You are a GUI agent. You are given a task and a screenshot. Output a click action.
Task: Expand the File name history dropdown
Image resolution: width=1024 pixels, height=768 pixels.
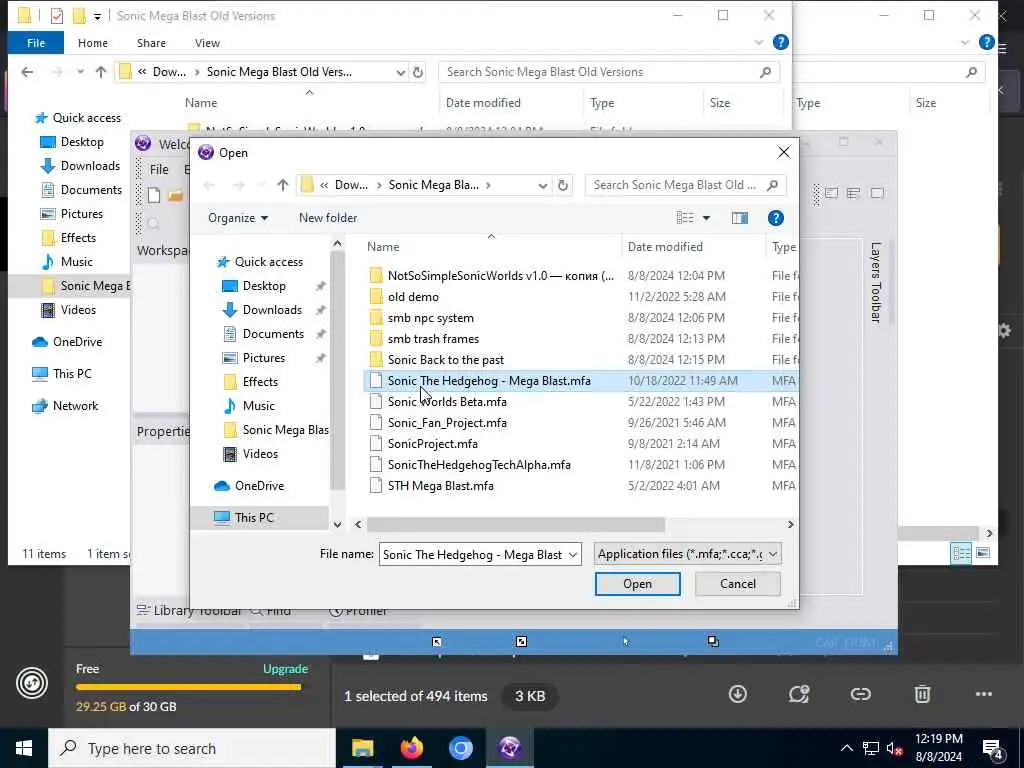click(x=573, y=554)
